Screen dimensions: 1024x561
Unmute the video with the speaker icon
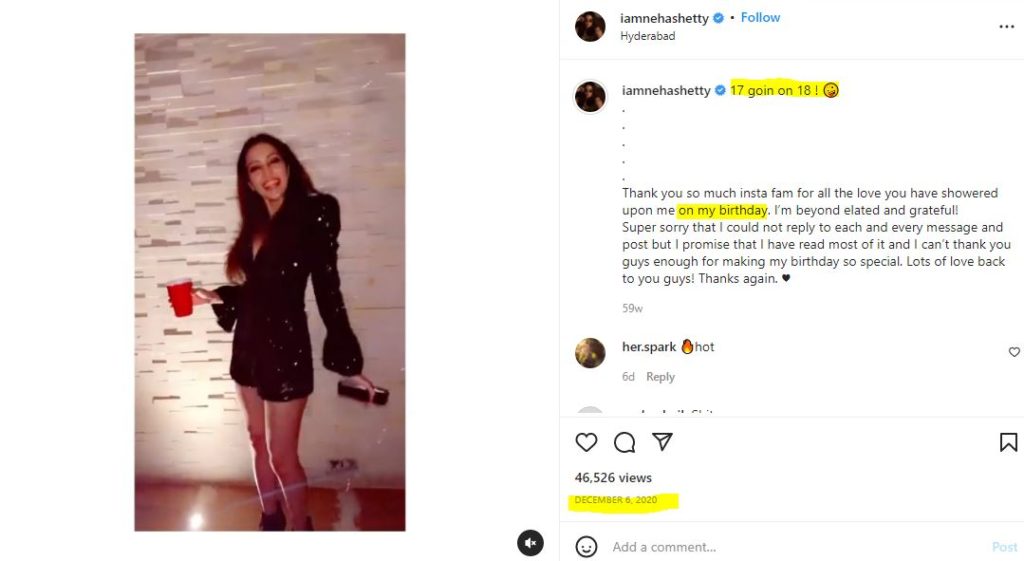[530, 543]
